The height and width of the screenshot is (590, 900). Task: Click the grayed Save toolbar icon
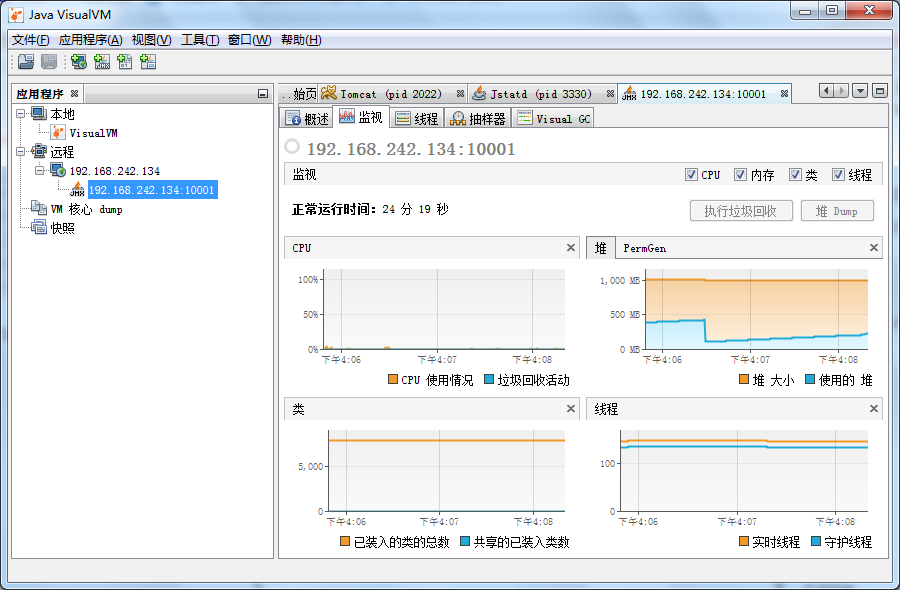click(x=48, y=61)
